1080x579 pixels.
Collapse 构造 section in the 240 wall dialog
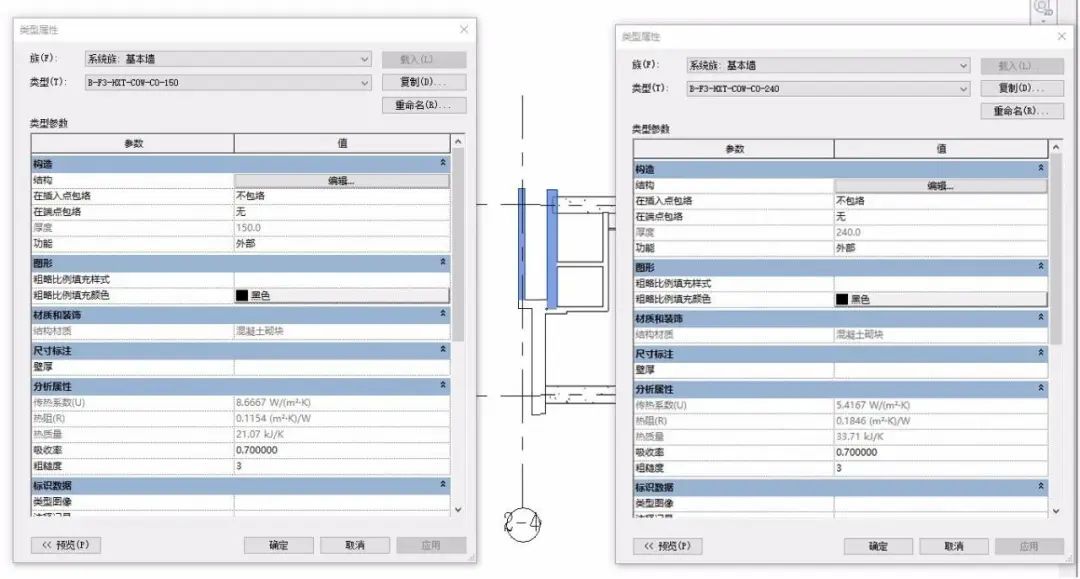tap(1041, 168)
